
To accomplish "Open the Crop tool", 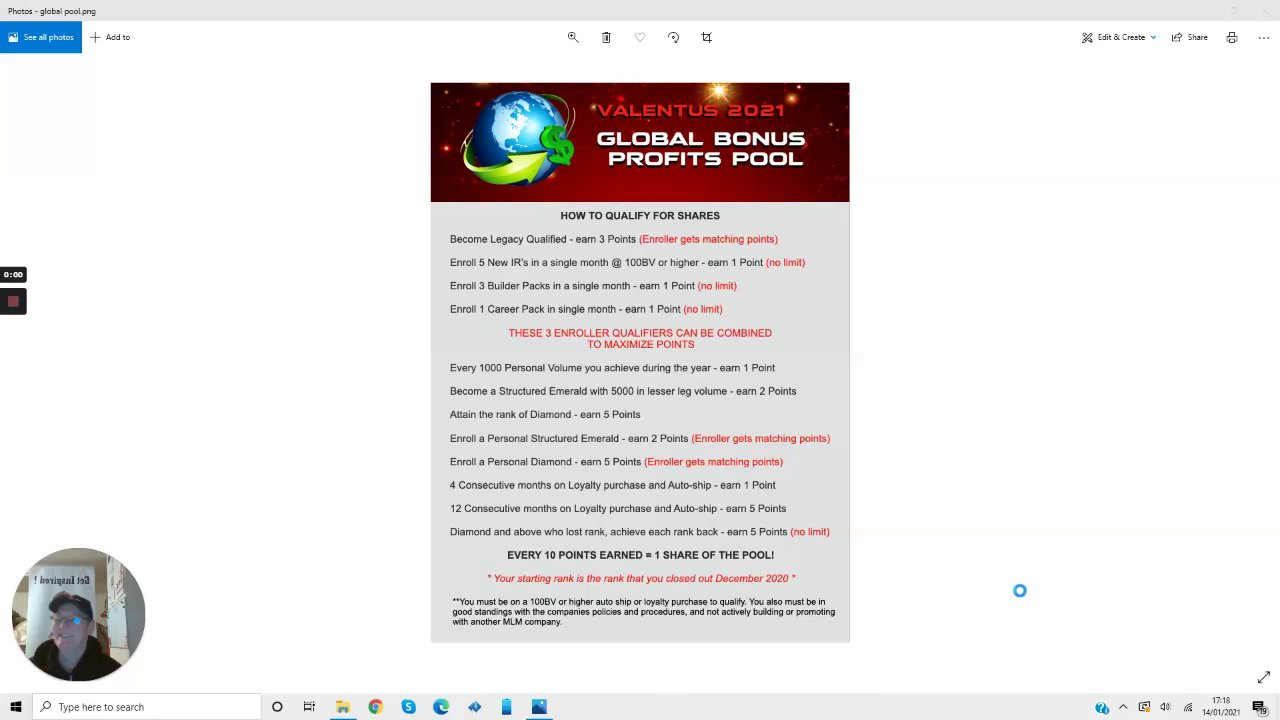I will tap(706, 37).
